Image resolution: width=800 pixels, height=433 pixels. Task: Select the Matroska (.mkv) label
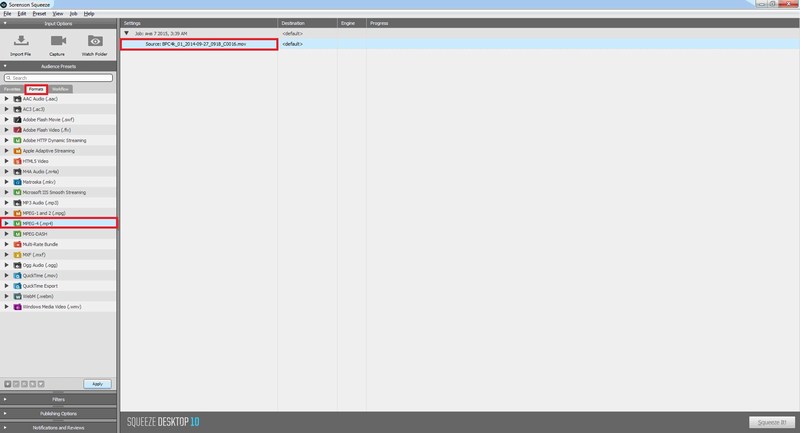[x=39, y=182]
